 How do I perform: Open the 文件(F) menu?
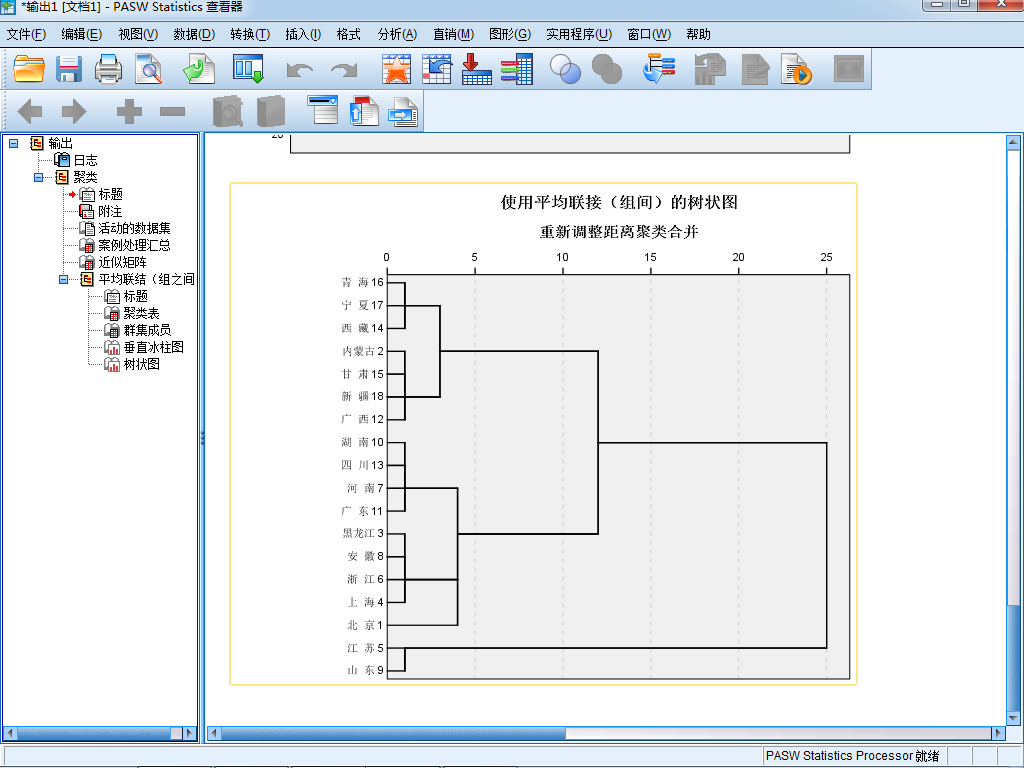pyautogui.click(x=26, y=34)
